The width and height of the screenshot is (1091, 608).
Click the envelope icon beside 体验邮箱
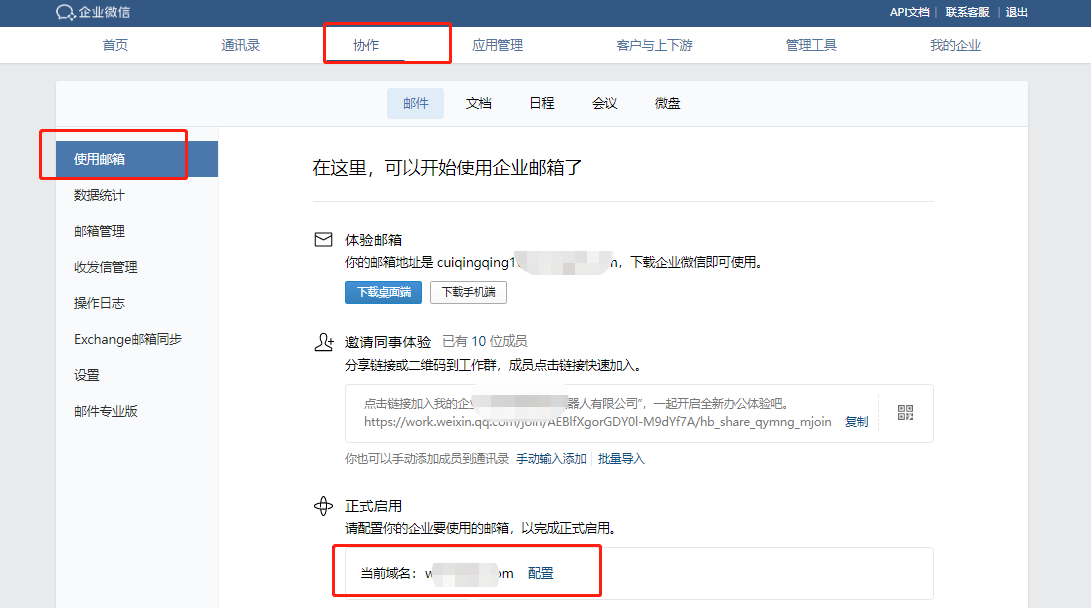click(324, 237)
